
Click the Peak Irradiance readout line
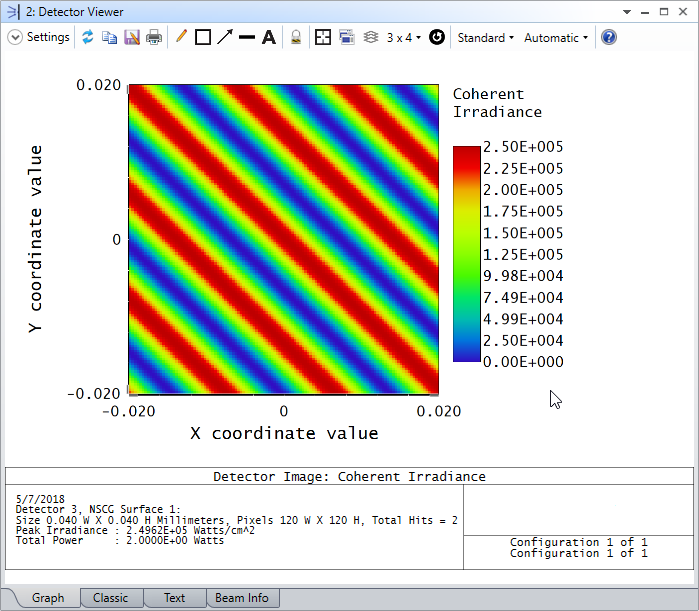coord(135,530)
